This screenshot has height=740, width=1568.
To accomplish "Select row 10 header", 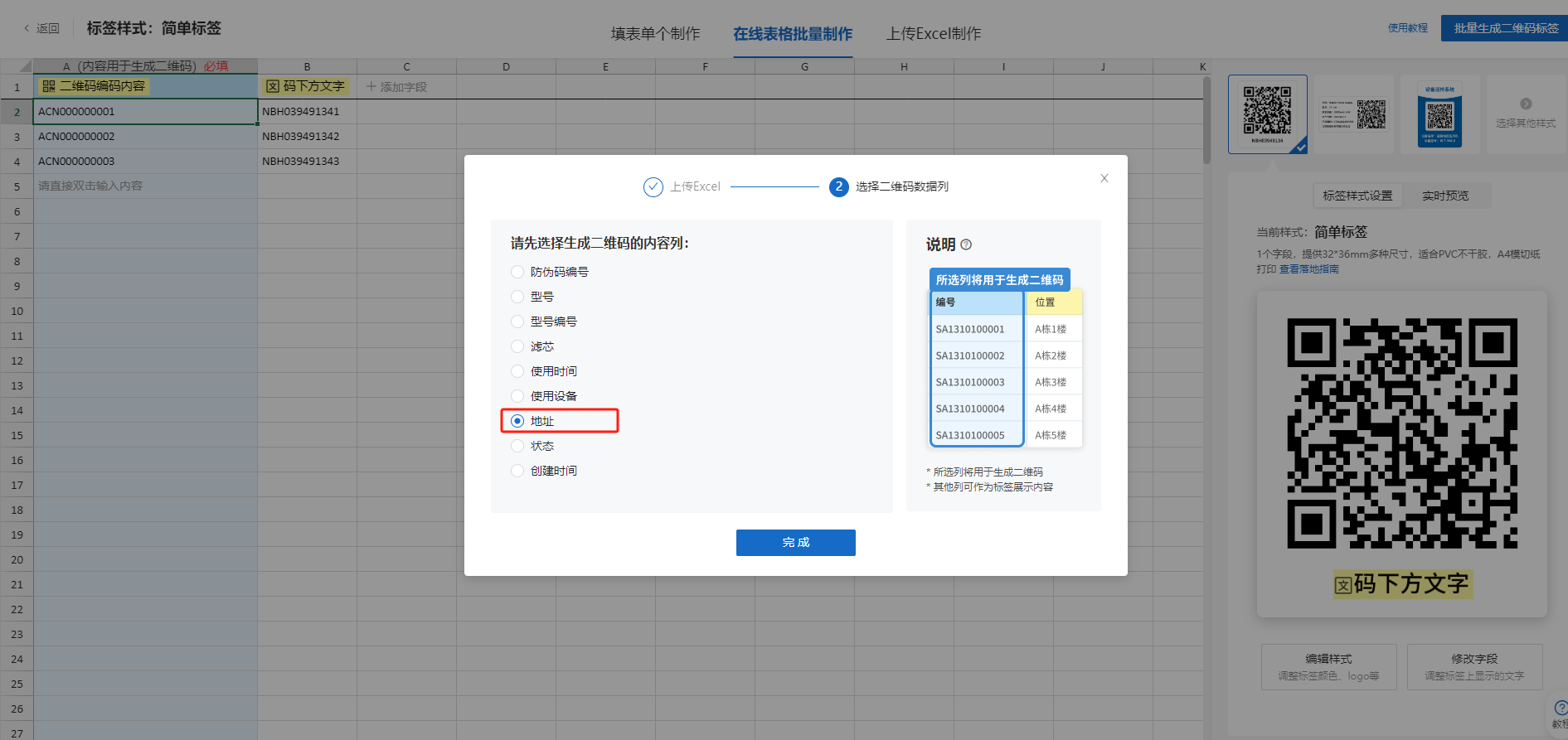I will point(17,311).
